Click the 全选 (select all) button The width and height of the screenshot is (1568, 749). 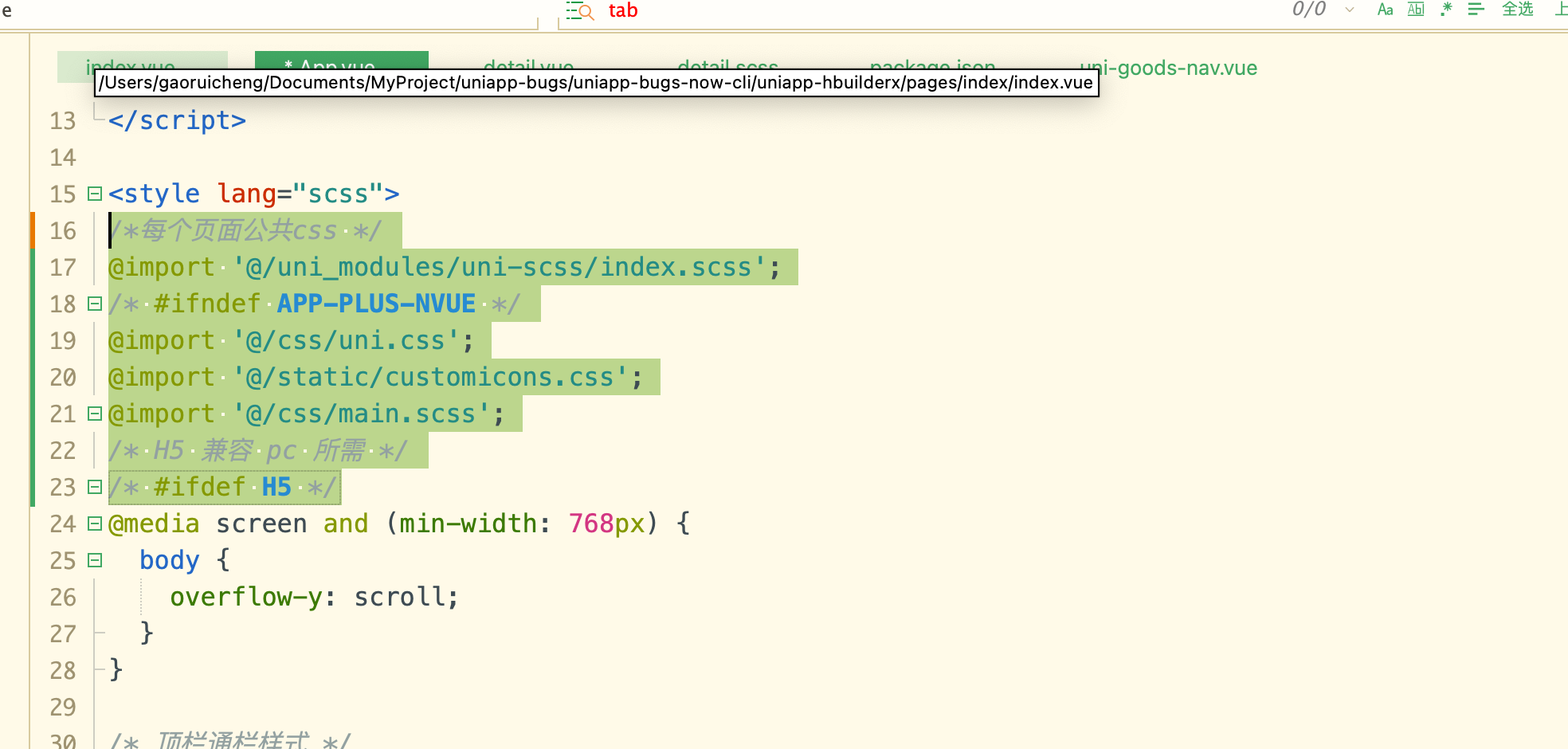point(1517,10)
